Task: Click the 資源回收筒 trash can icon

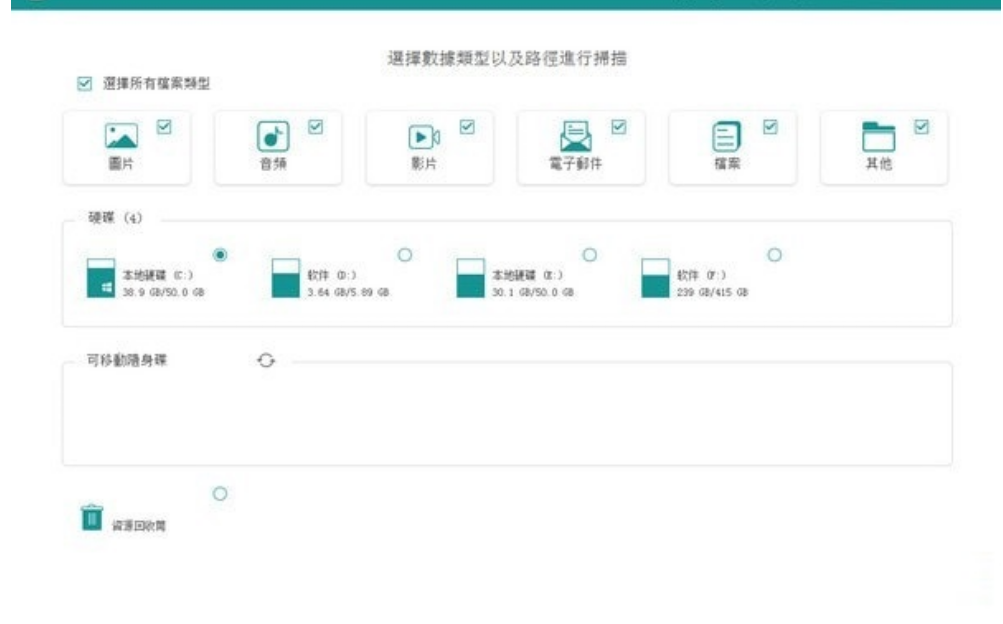Action: [92, 517]
